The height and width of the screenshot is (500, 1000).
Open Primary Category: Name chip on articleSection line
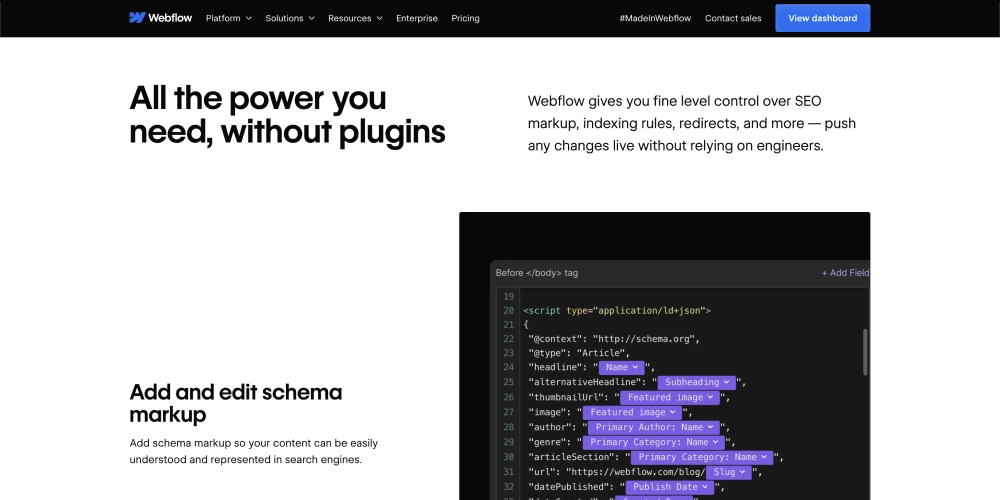tap(702, 457)
